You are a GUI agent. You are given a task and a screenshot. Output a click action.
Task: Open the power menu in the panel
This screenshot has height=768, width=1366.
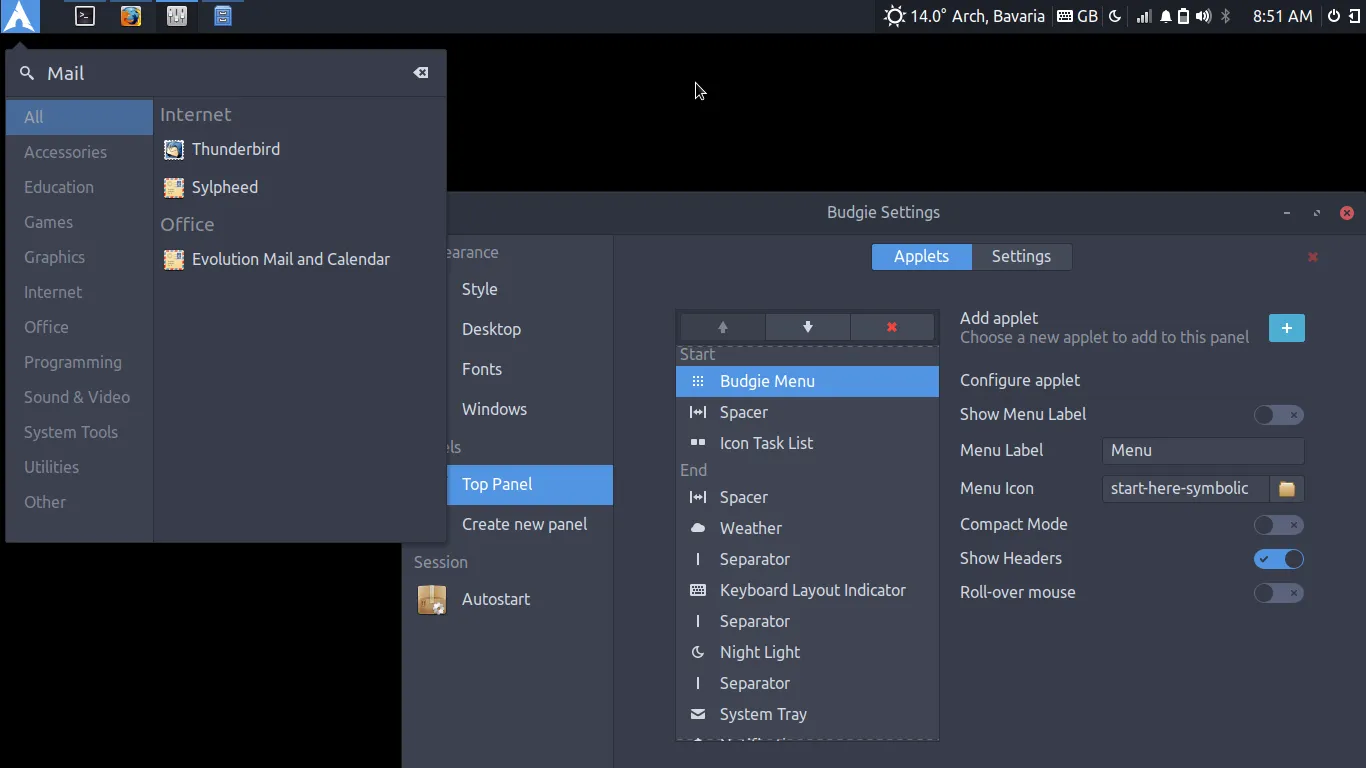(1333, 16)
